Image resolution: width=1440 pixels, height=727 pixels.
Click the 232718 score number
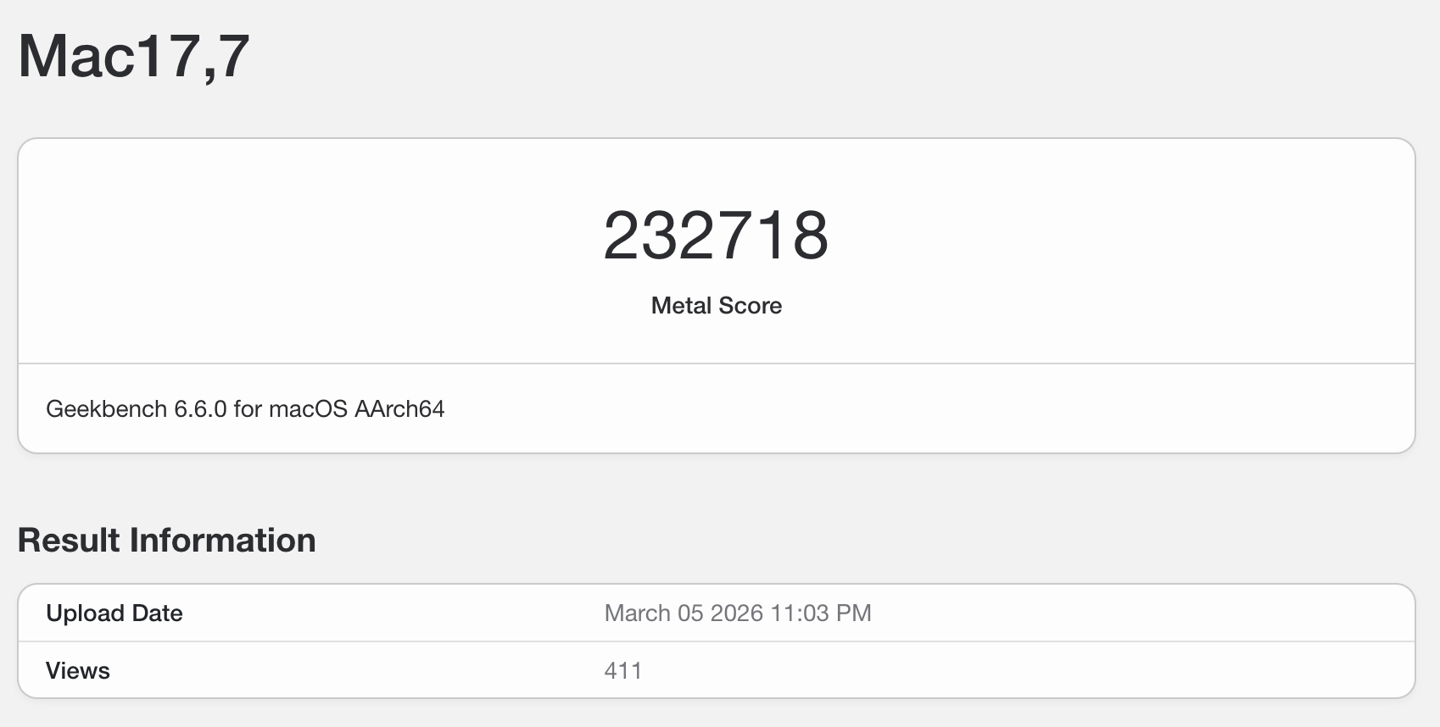click(716, 236)
